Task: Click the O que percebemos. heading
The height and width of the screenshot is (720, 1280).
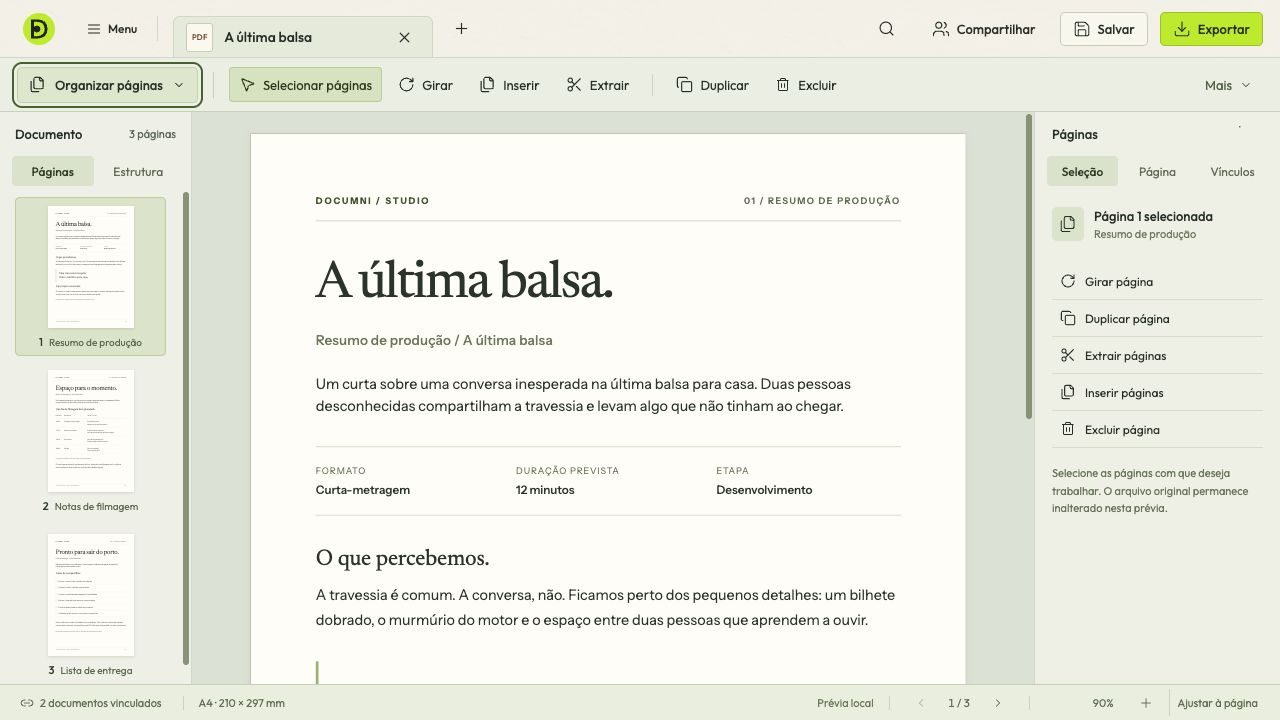Action: click(x=402, y=558)
